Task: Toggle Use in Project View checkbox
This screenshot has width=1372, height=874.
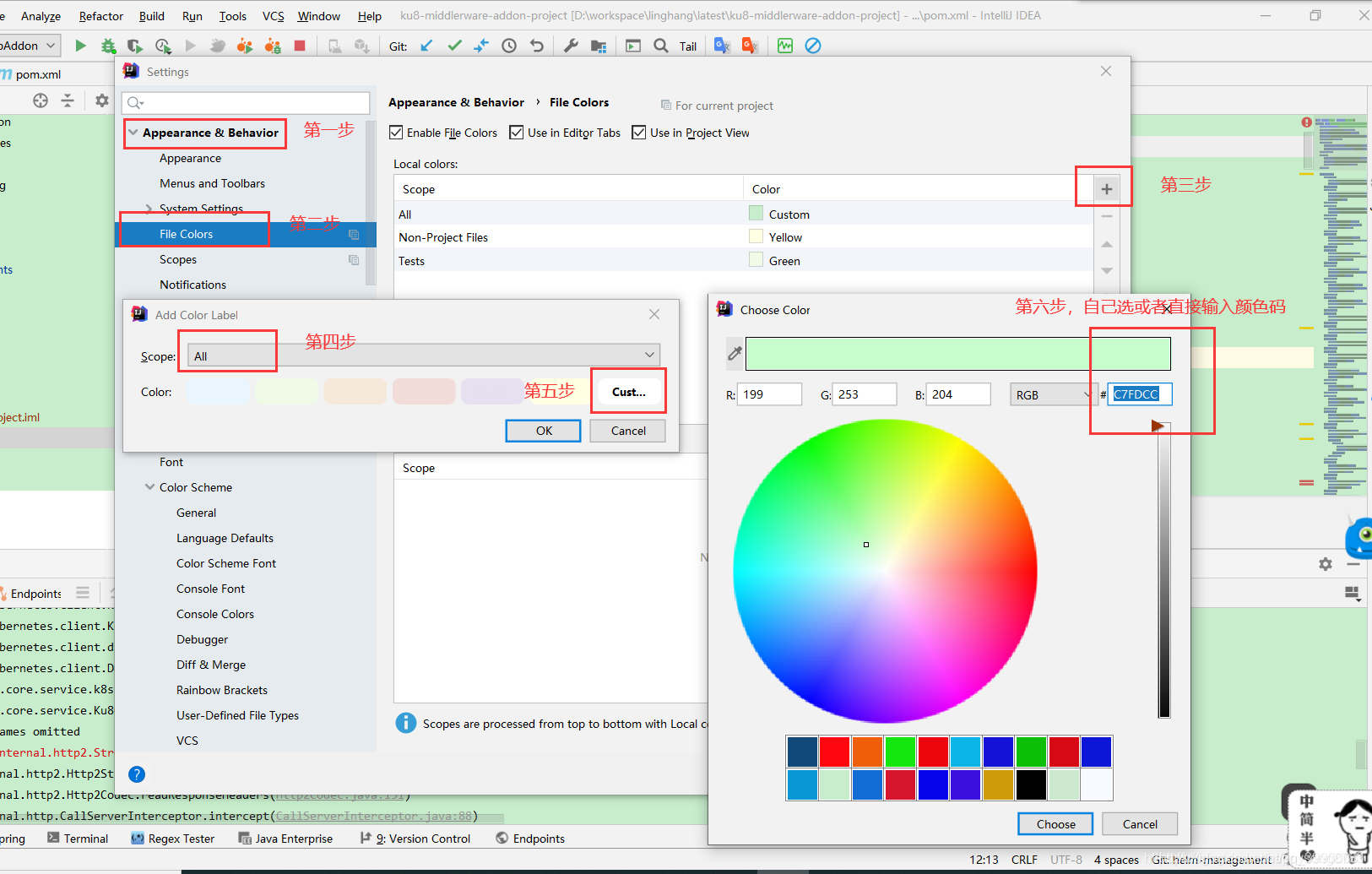Action: [x=639, y=133]
